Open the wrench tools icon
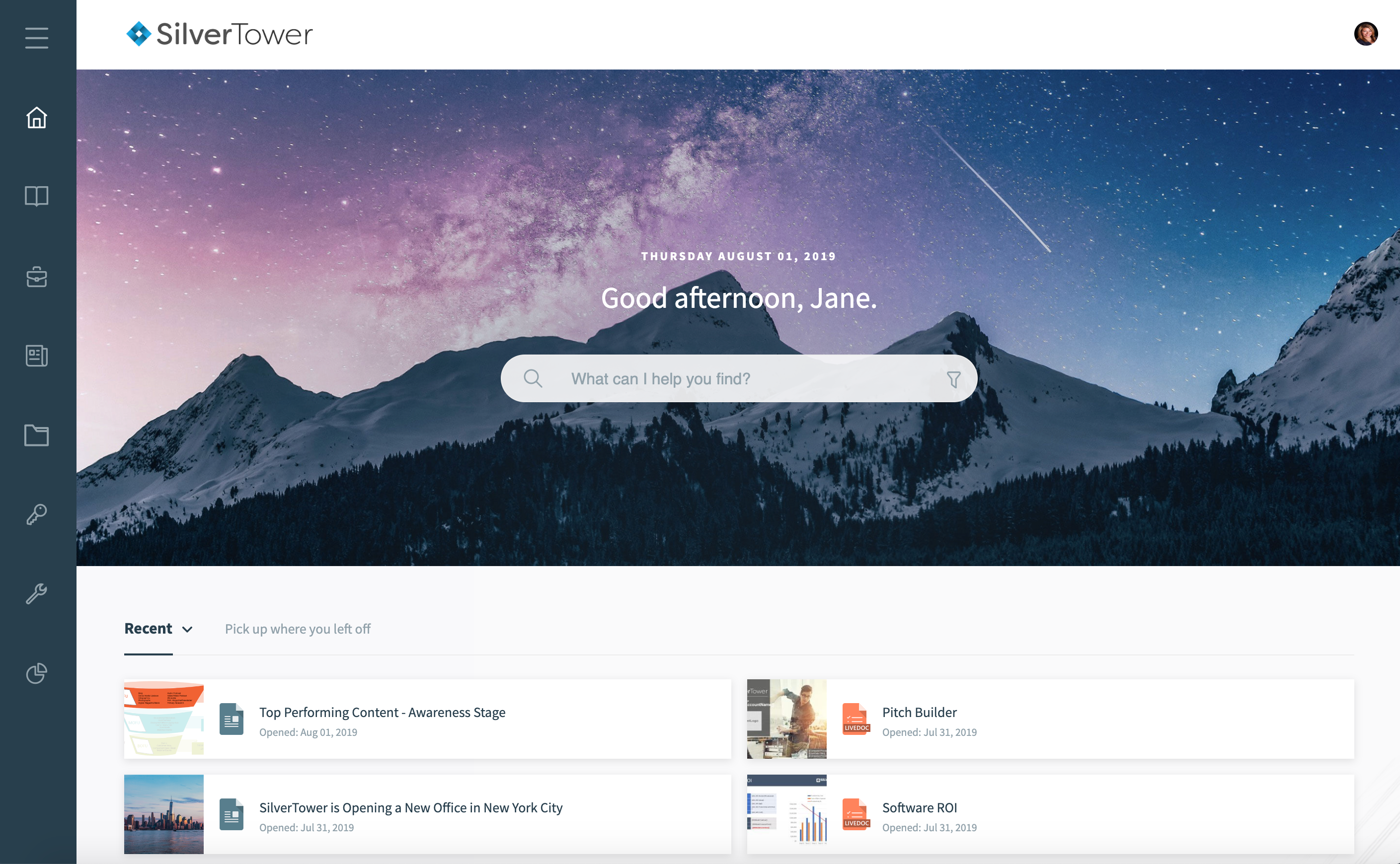Image resolution: width=1400 pixels, height=864 pixels. click(37, 594)
